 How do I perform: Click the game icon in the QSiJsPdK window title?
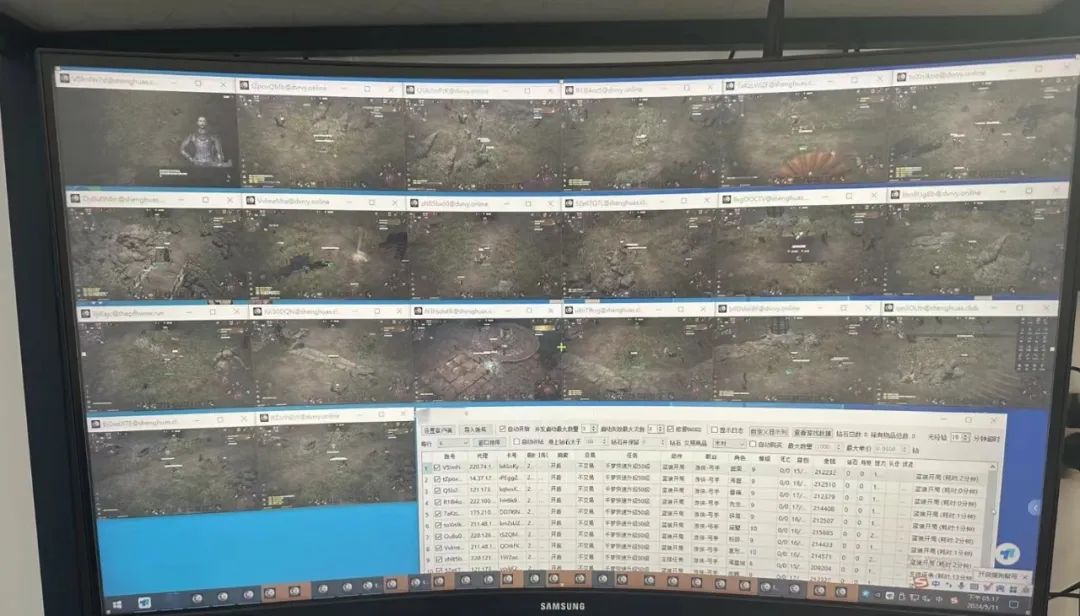coord(411,90)
